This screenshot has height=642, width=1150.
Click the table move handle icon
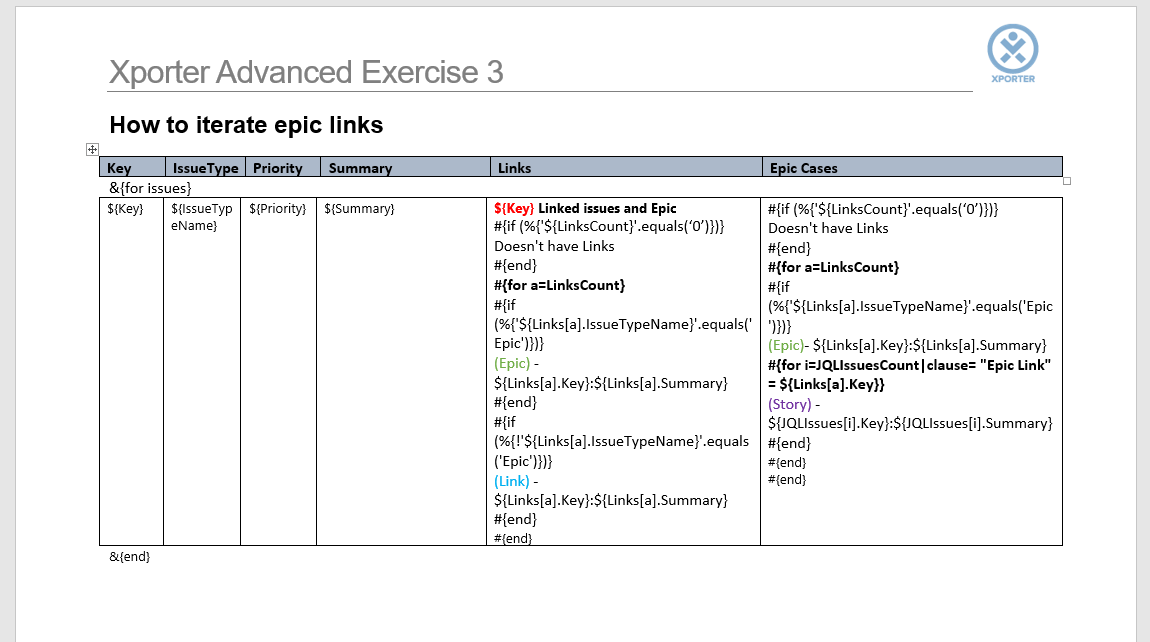92,149
